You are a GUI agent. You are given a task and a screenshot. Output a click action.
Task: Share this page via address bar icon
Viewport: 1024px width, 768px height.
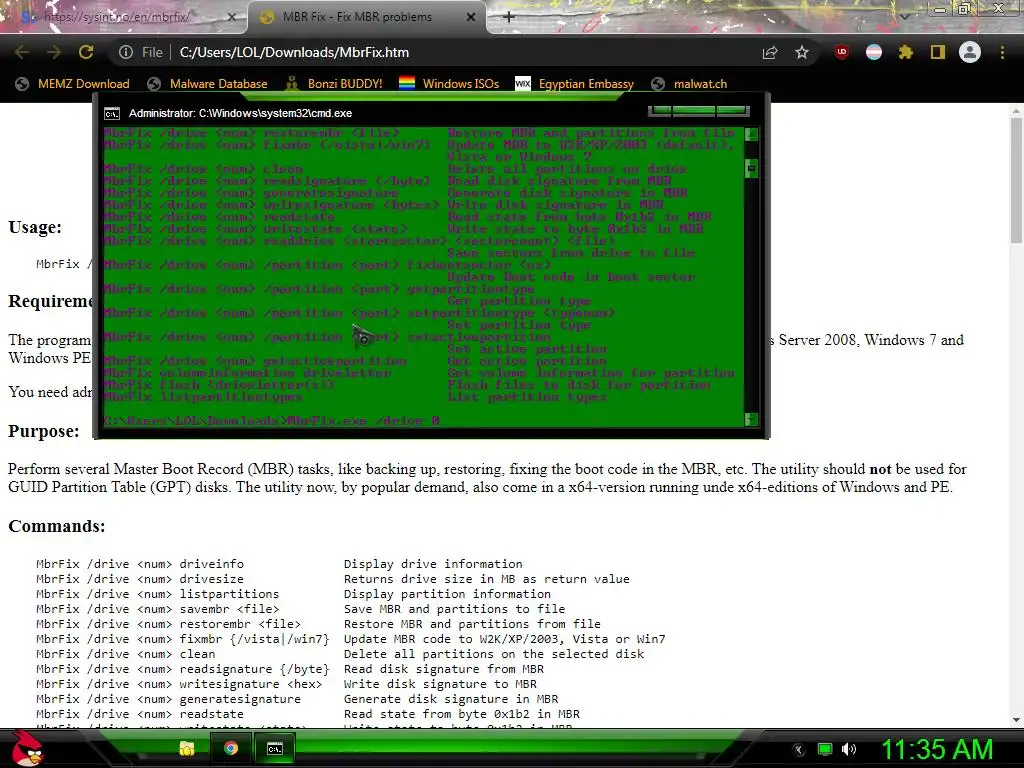click(770, 52)
